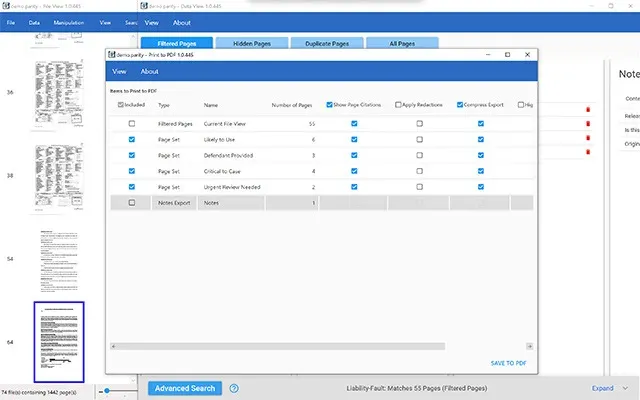
Task: Toggle Compress Export header checkbox
Action: (x=460, y=105)
